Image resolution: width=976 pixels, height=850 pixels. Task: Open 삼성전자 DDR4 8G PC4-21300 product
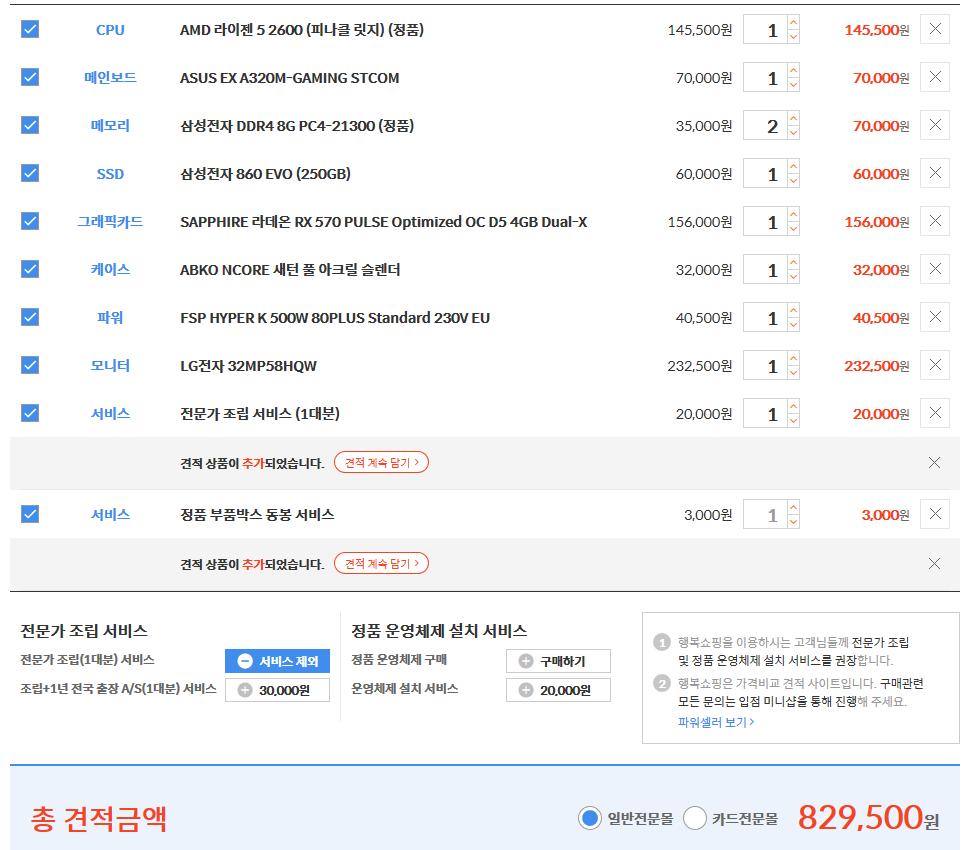coord(297,126)
